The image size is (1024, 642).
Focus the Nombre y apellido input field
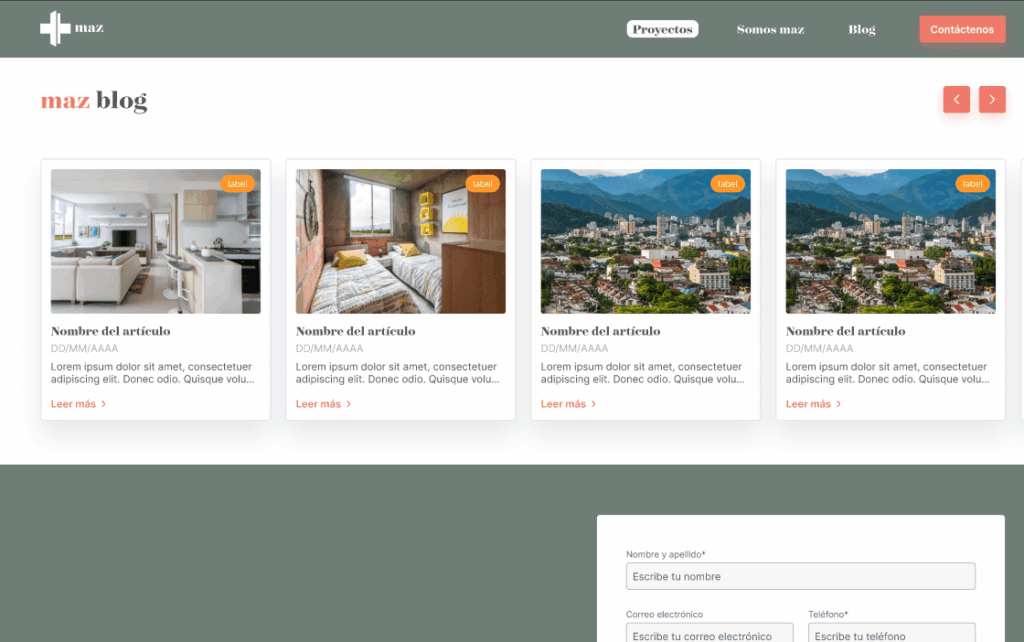point(800,576)
